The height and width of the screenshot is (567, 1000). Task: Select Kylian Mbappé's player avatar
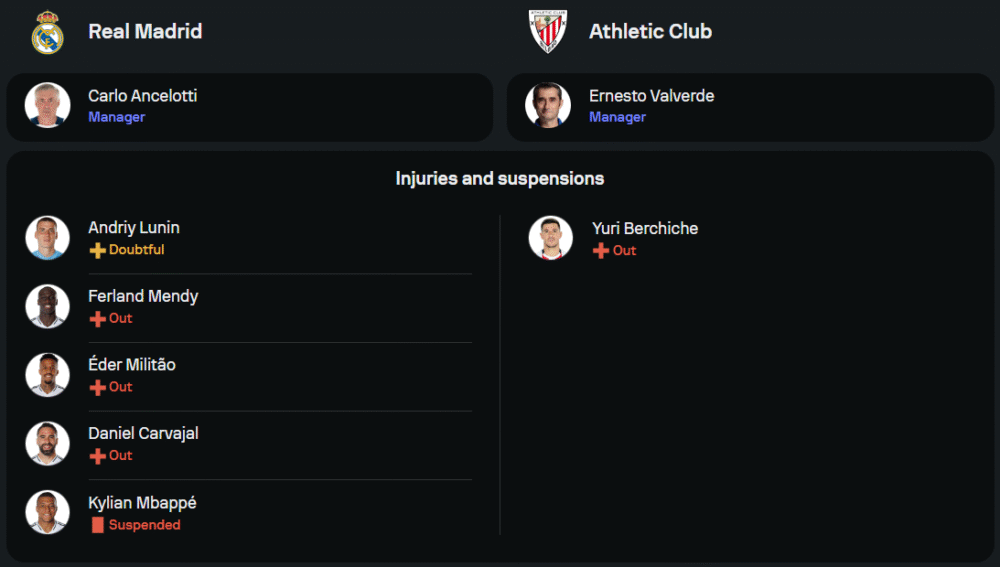[47, 512]
